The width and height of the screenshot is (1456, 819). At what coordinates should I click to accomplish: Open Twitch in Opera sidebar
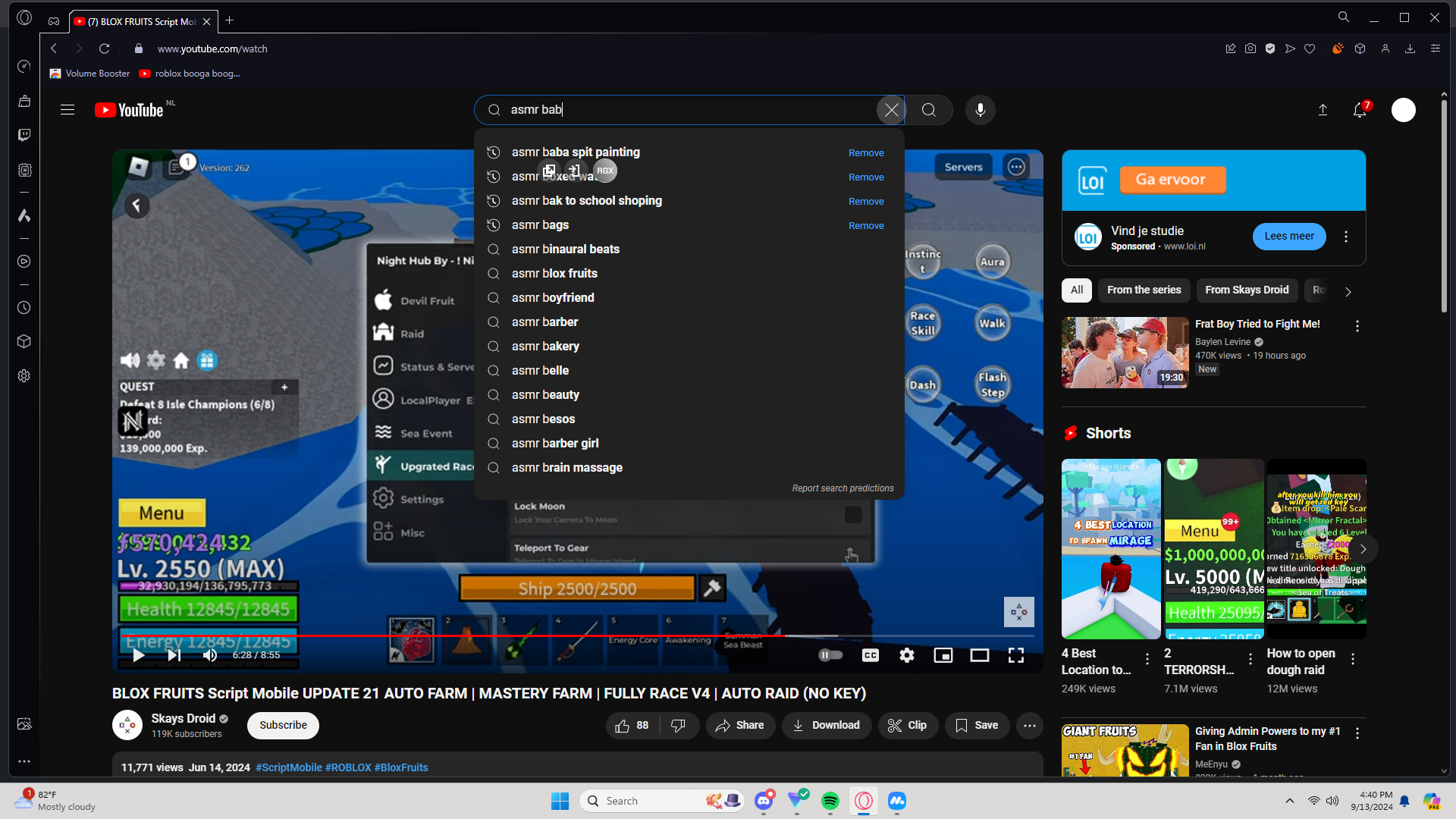tap(24, 135)
